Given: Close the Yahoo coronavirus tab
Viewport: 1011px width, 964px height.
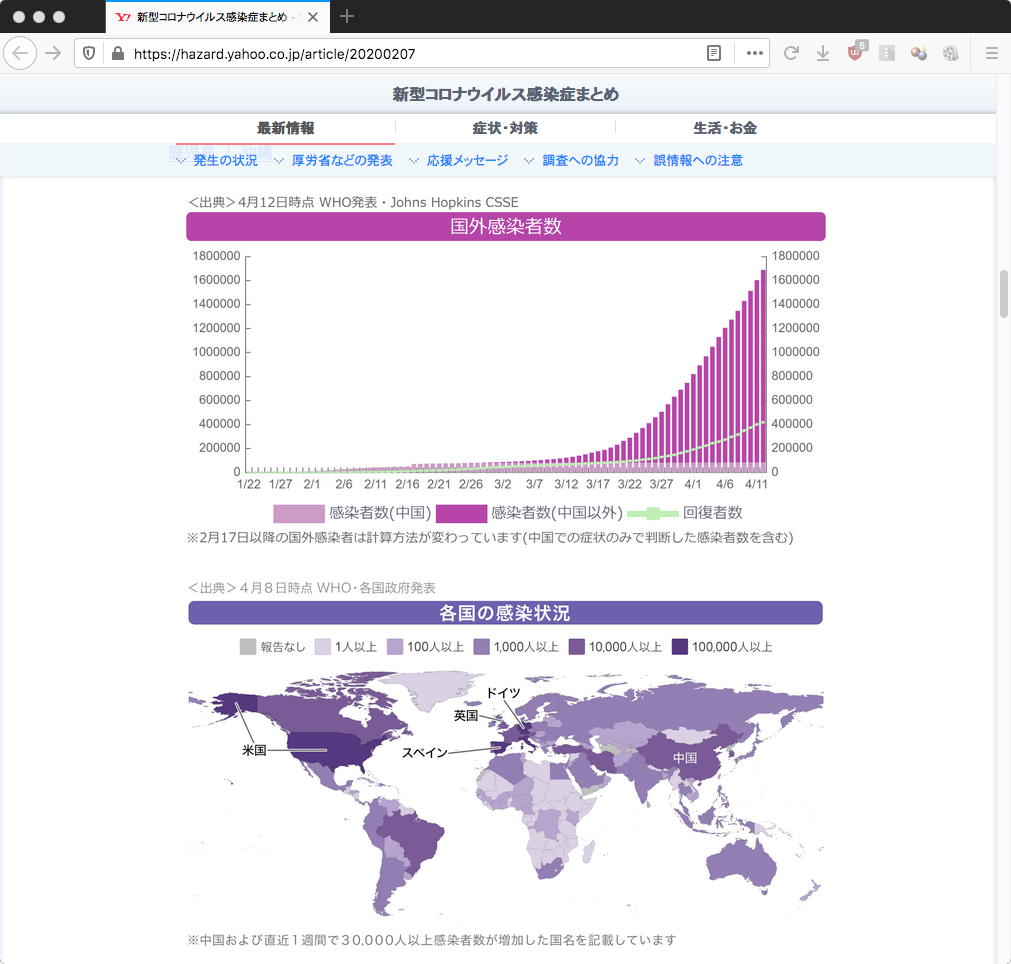Looking at the screenshot, I should [313, 17].
